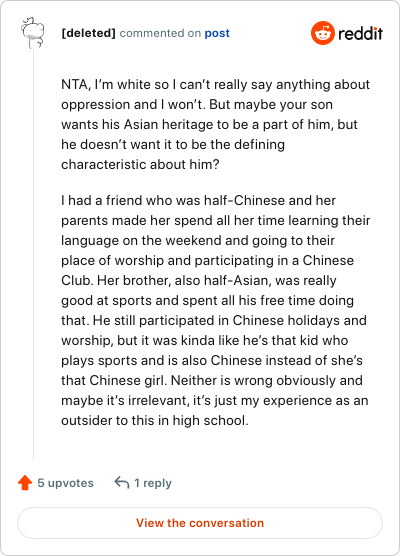
Task: Click the deleted user's avatar icon
Action: click(33, 33)
